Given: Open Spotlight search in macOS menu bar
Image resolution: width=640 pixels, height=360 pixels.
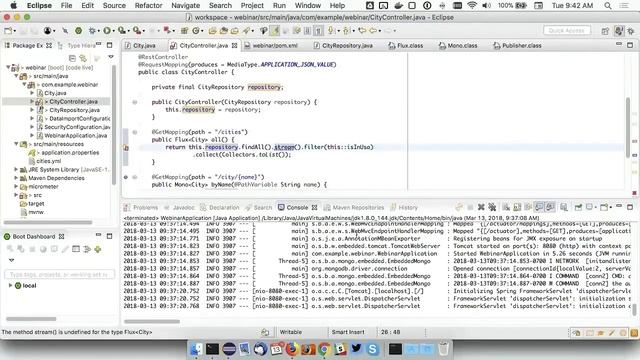Looking at the screenshot, I should click(608, 5).
